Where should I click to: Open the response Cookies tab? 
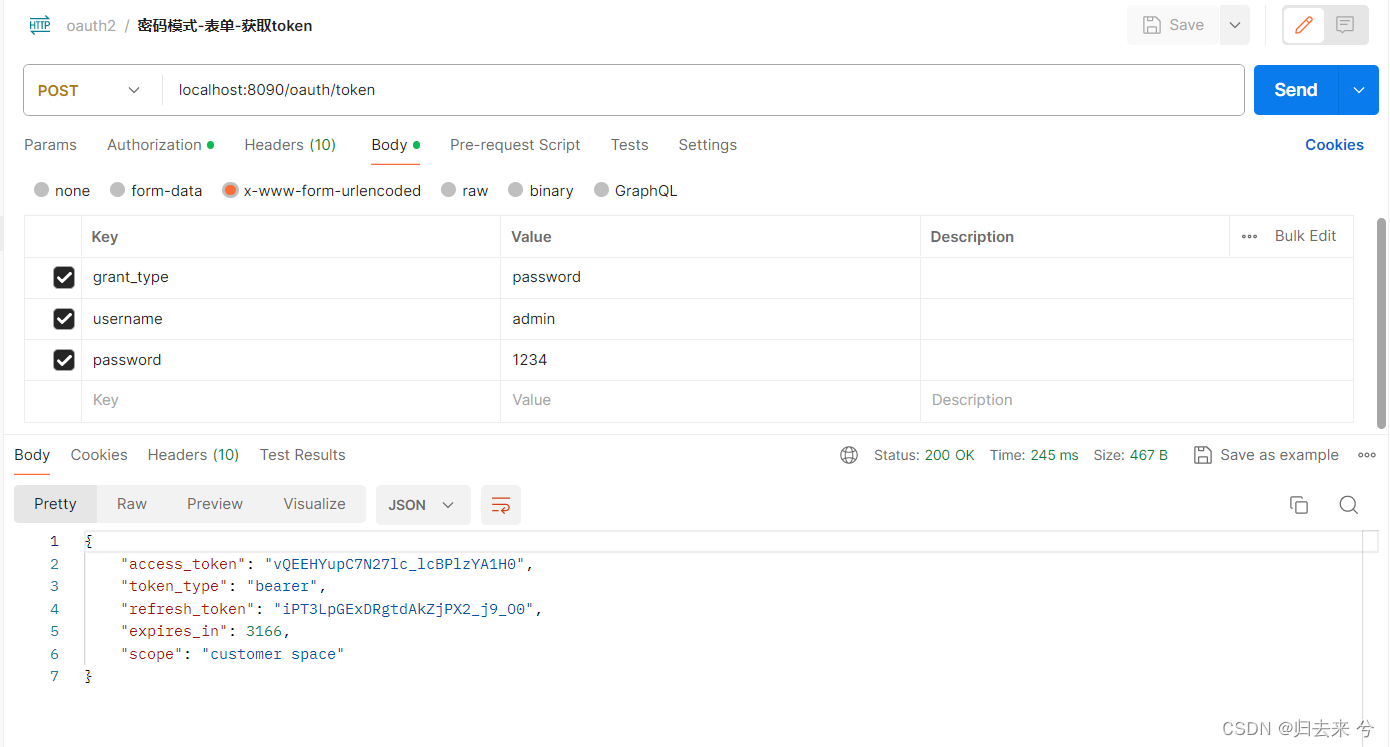99,455
